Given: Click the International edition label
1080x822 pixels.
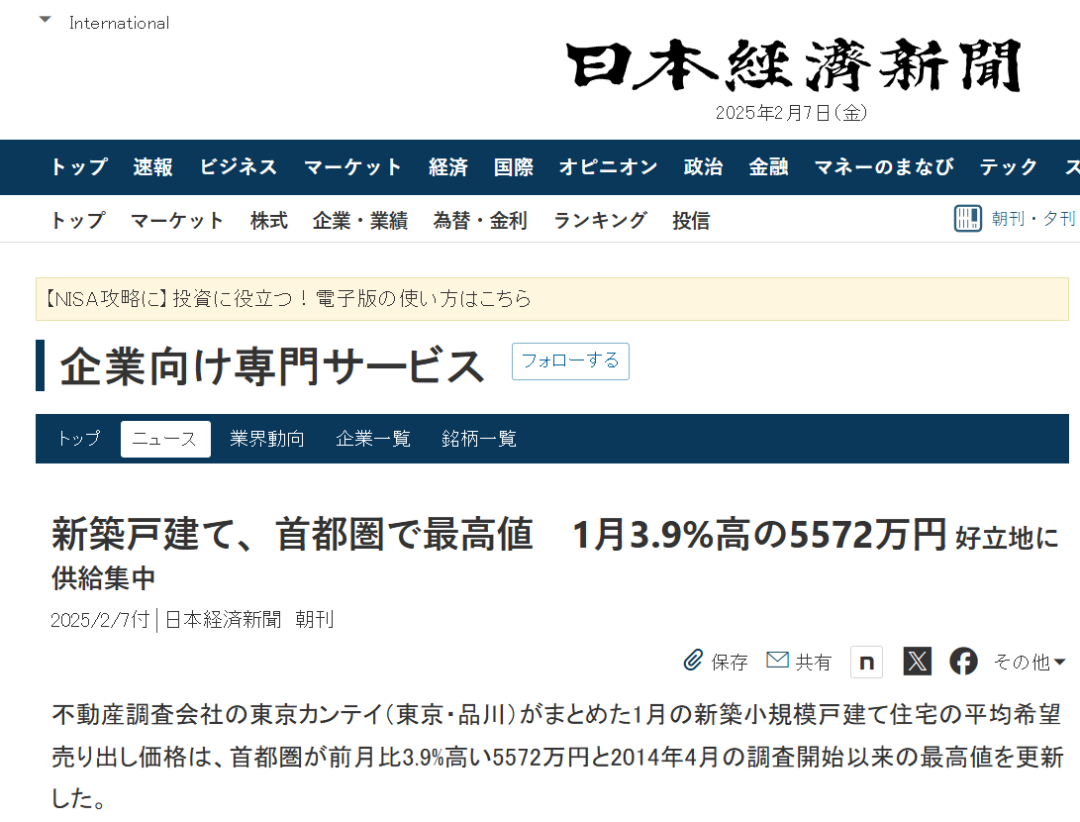Looking at the screenshot, I should point(119,23).
